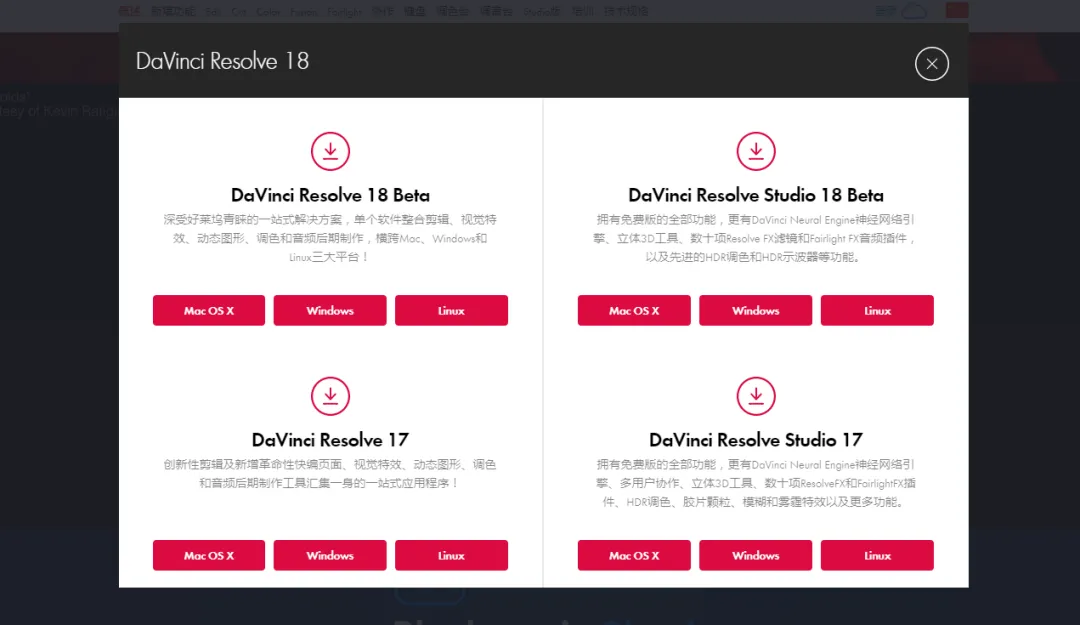Choose Mac OS X under DaVinci Resolve 17
This screenshot has width=1080, height=625.
coord(209,555)
